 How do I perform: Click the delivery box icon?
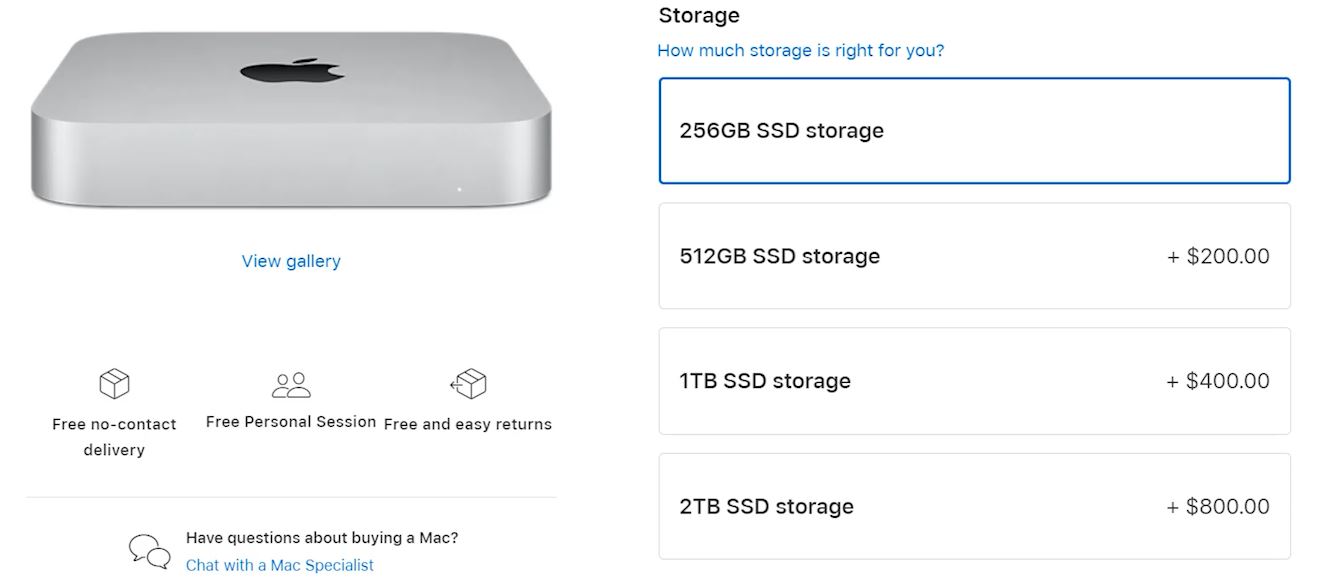[x=114, y=383]
